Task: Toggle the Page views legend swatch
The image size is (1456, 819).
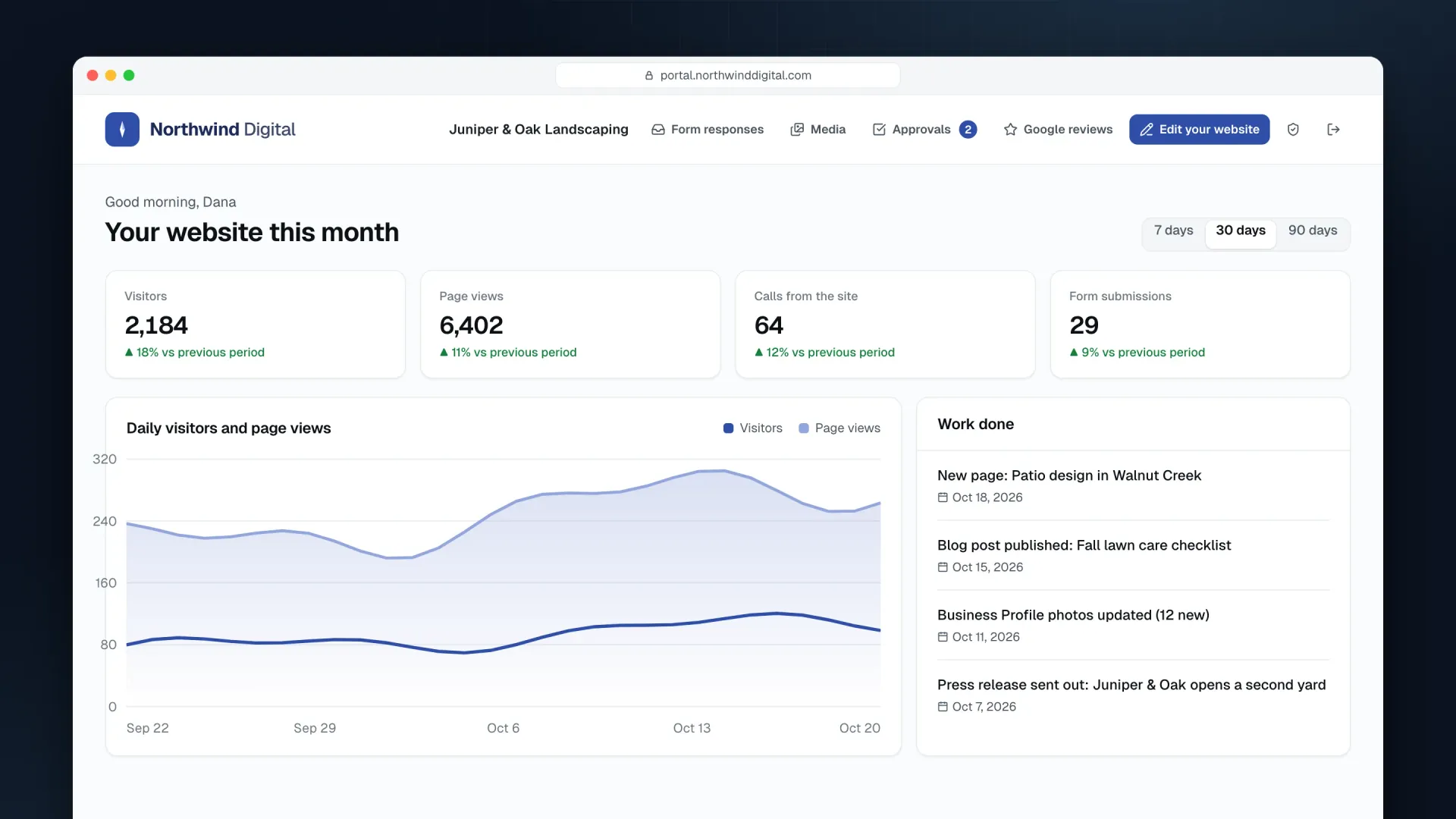Action: 804,428
